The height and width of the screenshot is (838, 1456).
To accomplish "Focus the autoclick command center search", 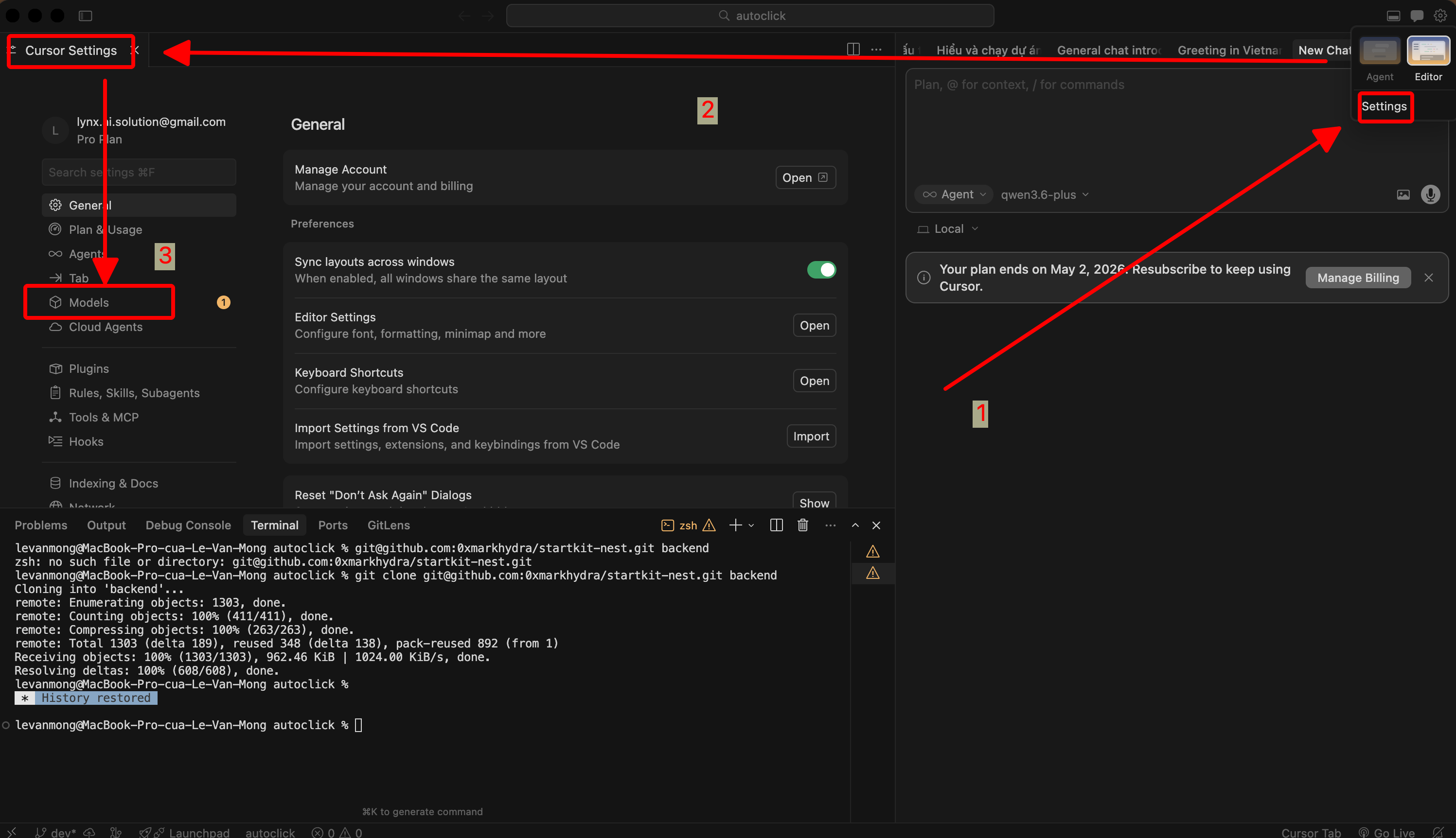I will pos(750,16).
